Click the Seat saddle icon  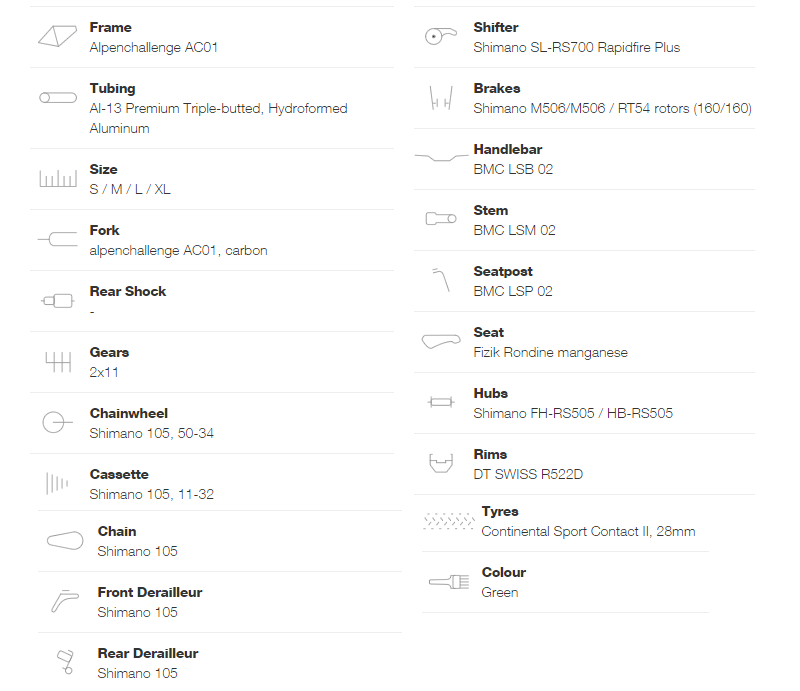point(441,341)
